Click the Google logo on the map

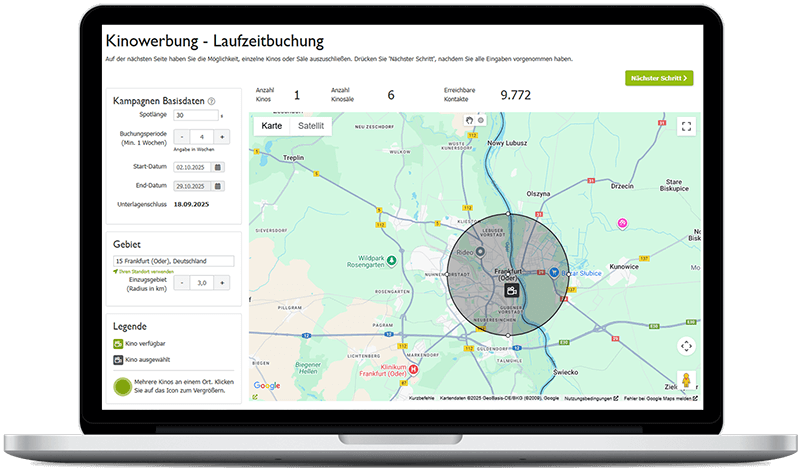click(x=267, y=385)
